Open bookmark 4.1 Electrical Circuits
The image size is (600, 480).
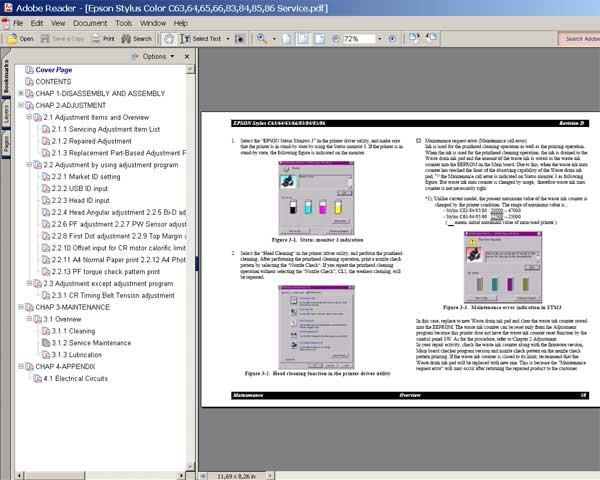pos(75,378)
